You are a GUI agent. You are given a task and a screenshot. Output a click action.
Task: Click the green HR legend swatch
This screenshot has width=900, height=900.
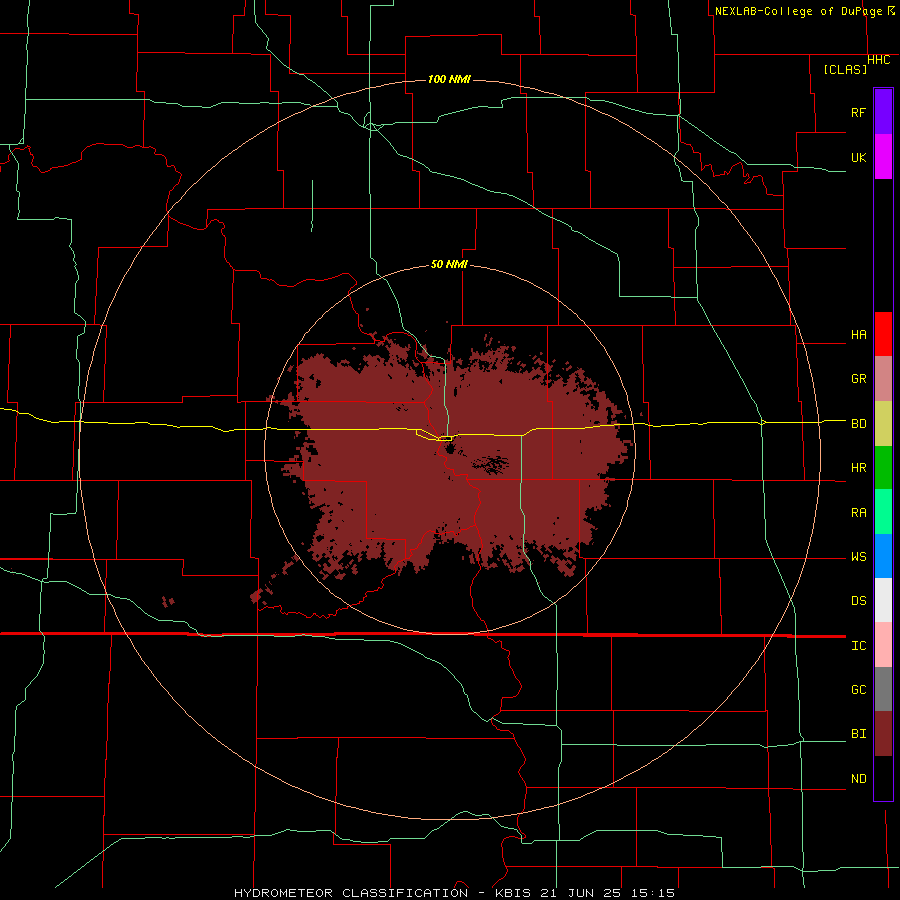[x=883, y=467]
